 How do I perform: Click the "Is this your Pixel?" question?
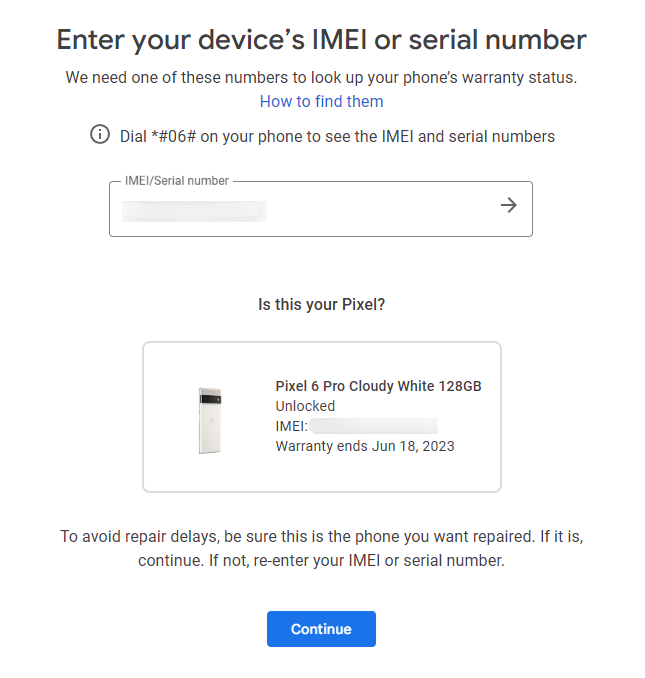point(321,305)
